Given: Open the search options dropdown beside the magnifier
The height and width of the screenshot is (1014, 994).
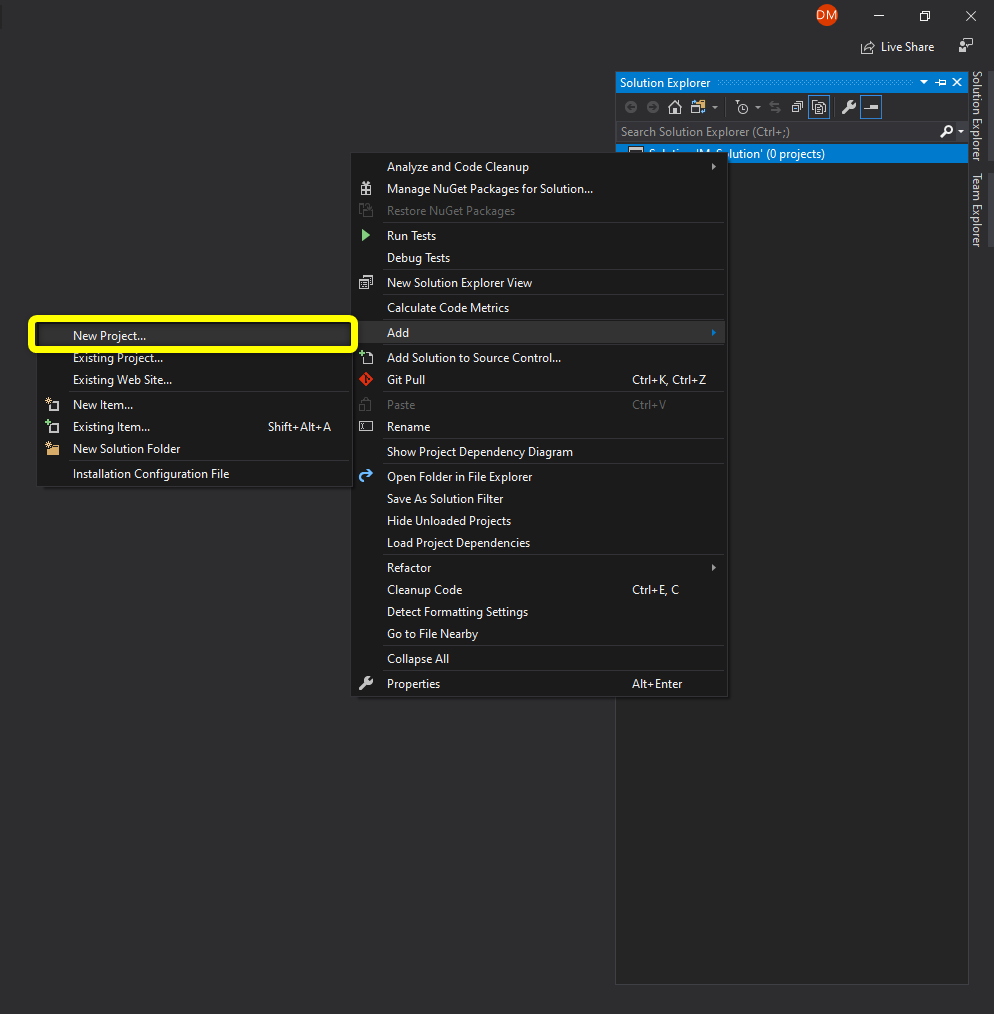Looking at the screenshot, I should (x=958, y=131).
